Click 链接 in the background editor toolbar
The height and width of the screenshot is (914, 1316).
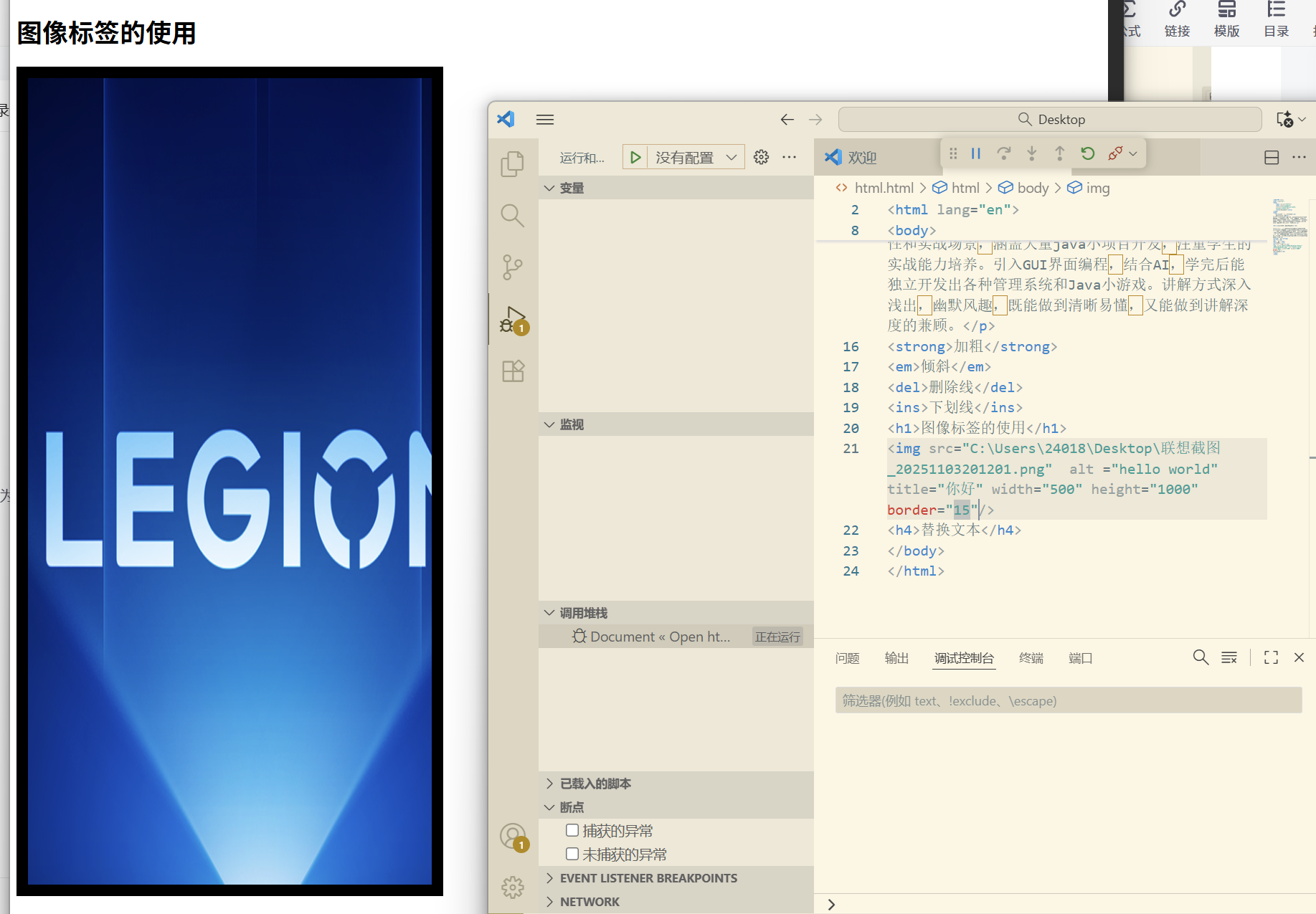tap(1177, 19)
